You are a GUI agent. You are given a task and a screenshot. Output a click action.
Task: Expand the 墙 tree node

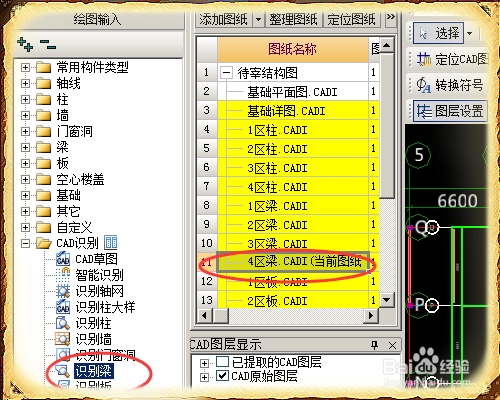click(25, 115)
